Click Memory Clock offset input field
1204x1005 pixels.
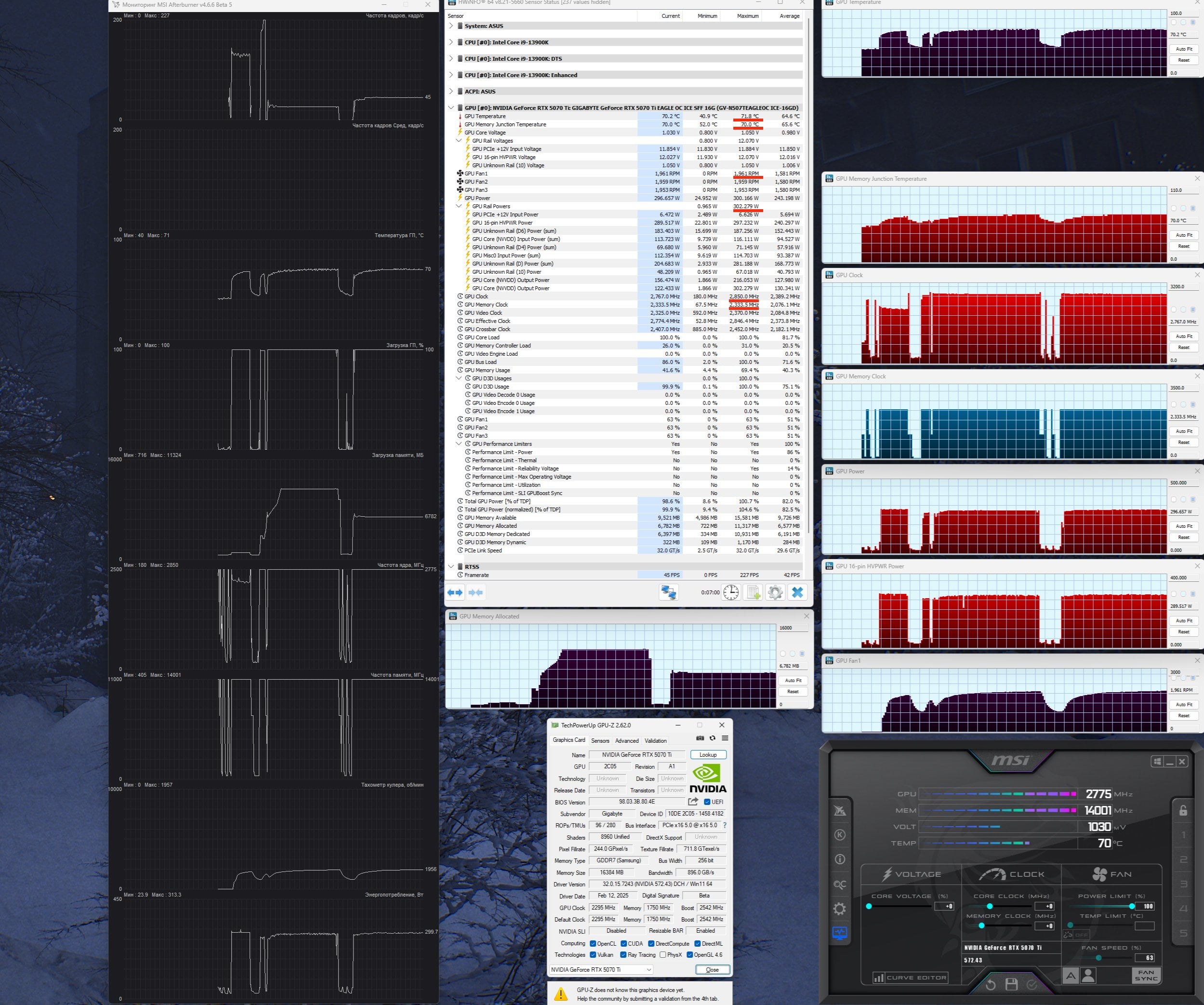click(1044, 926)
